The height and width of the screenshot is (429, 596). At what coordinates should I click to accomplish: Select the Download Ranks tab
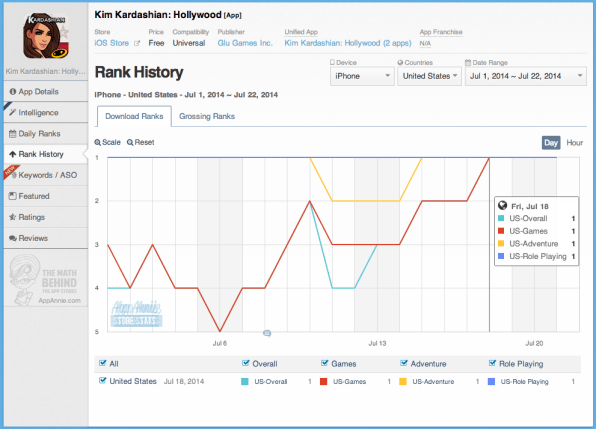134,116
